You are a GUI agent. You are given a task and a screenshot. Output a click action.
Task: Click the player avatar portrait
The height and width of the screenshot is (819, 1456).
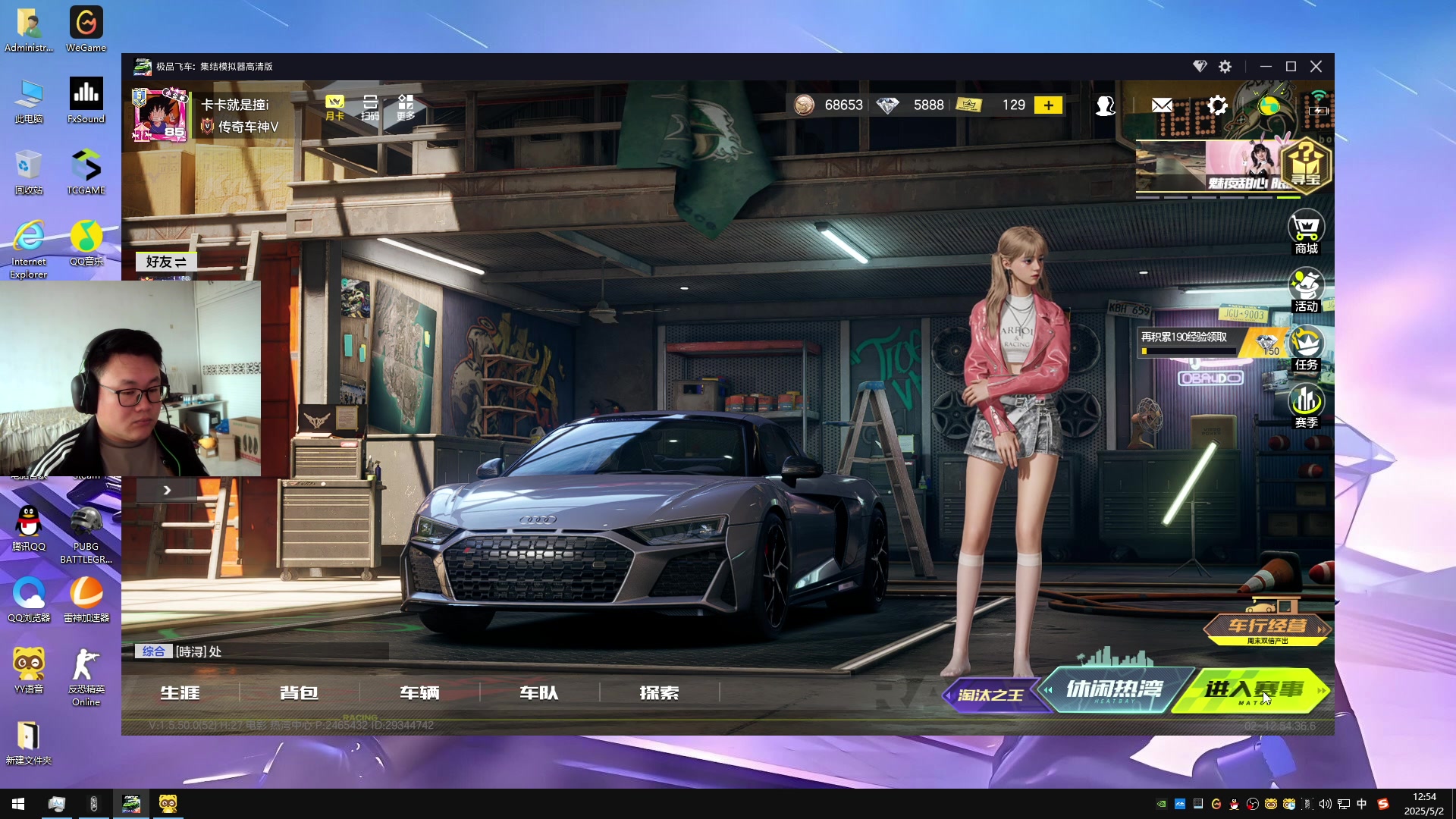click(160, 115)
